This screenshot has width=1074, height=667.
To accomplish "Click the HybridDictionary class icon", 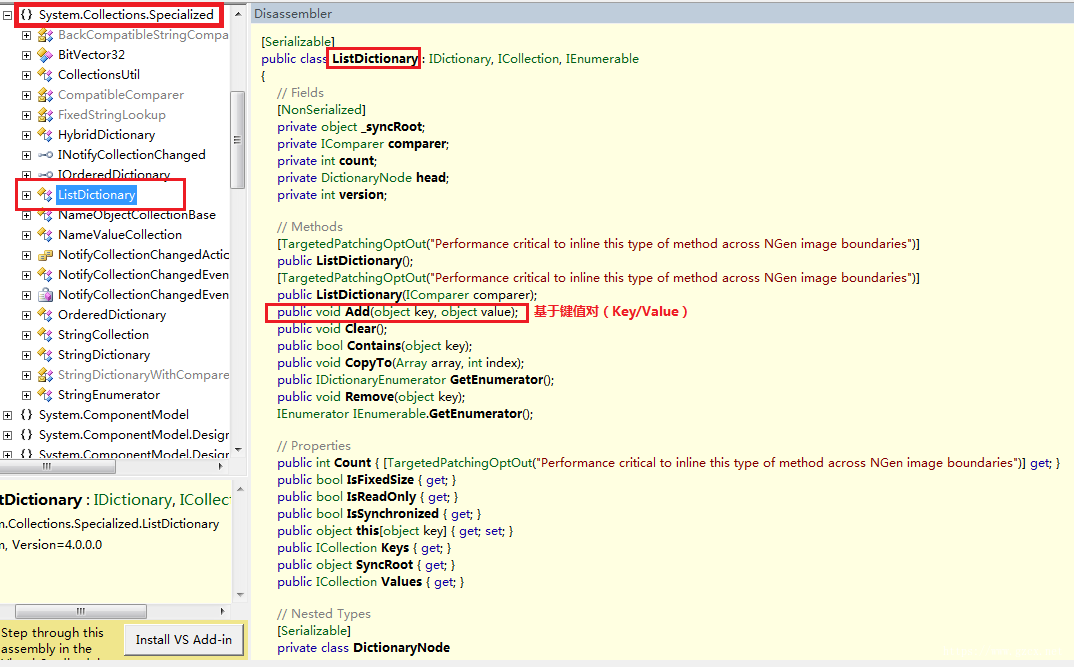I will [x=45, y=135].
